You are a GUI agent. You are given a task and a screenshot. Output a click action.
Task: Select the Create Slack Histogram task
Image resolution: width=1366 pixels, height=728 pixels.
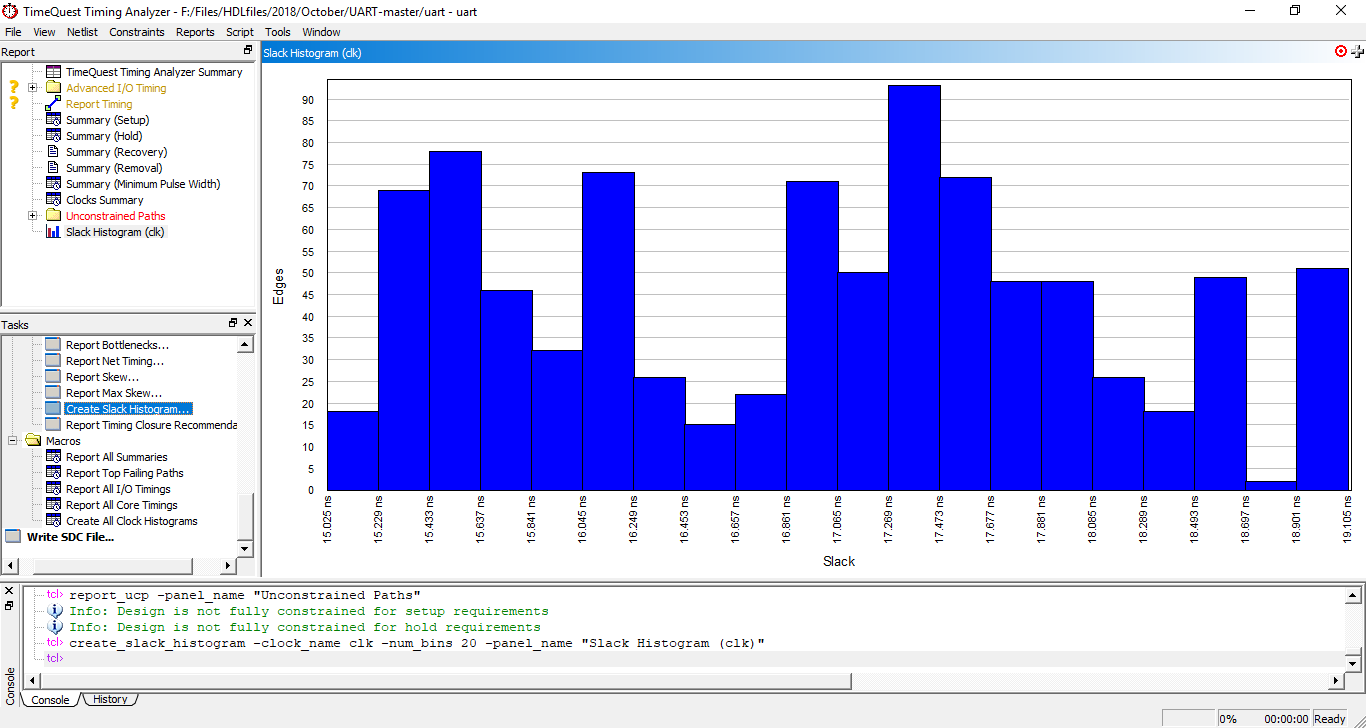(128, 409)
